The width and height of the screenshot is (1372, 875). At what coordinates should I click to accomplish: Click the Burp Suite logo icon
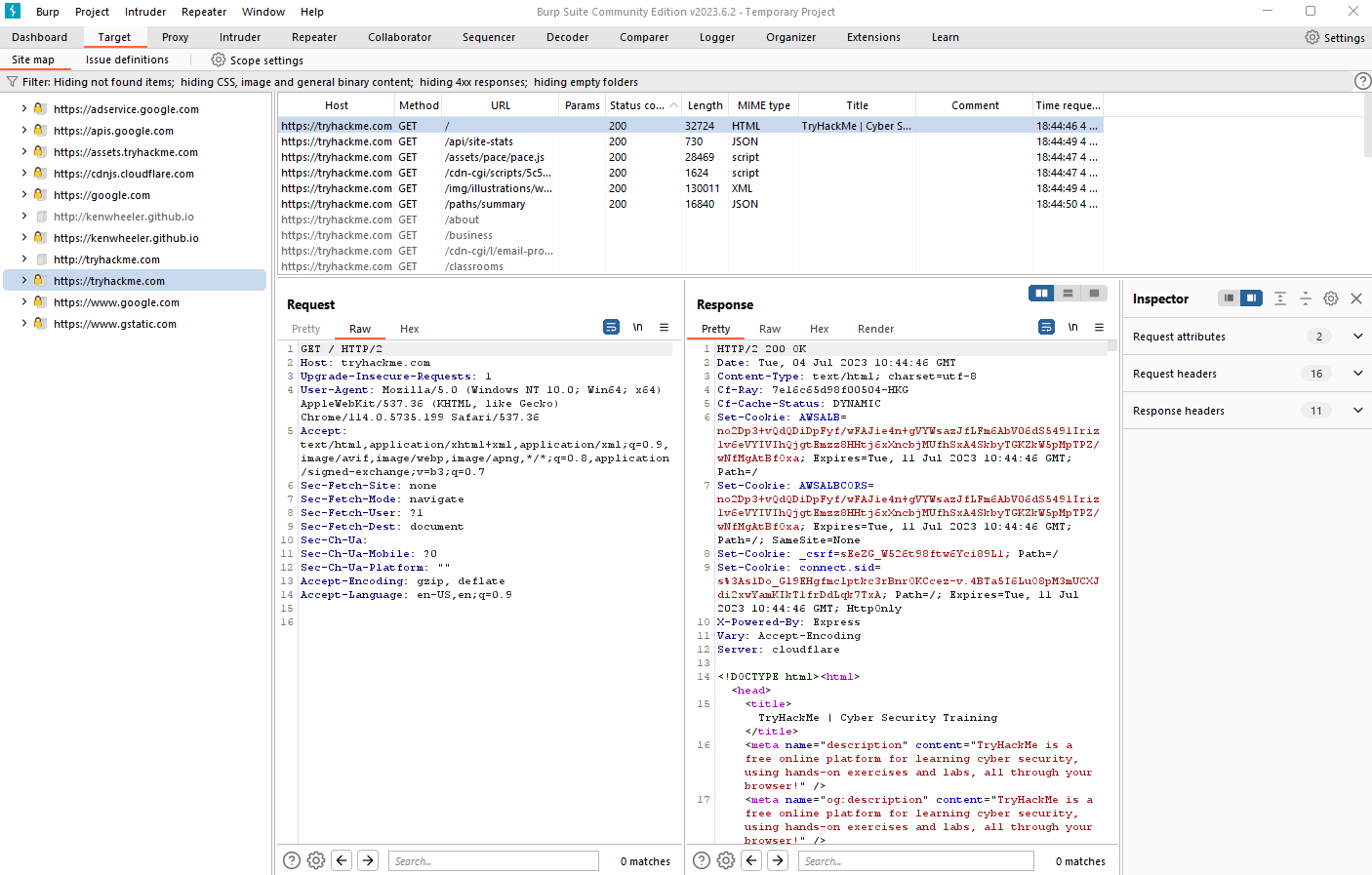12,11
